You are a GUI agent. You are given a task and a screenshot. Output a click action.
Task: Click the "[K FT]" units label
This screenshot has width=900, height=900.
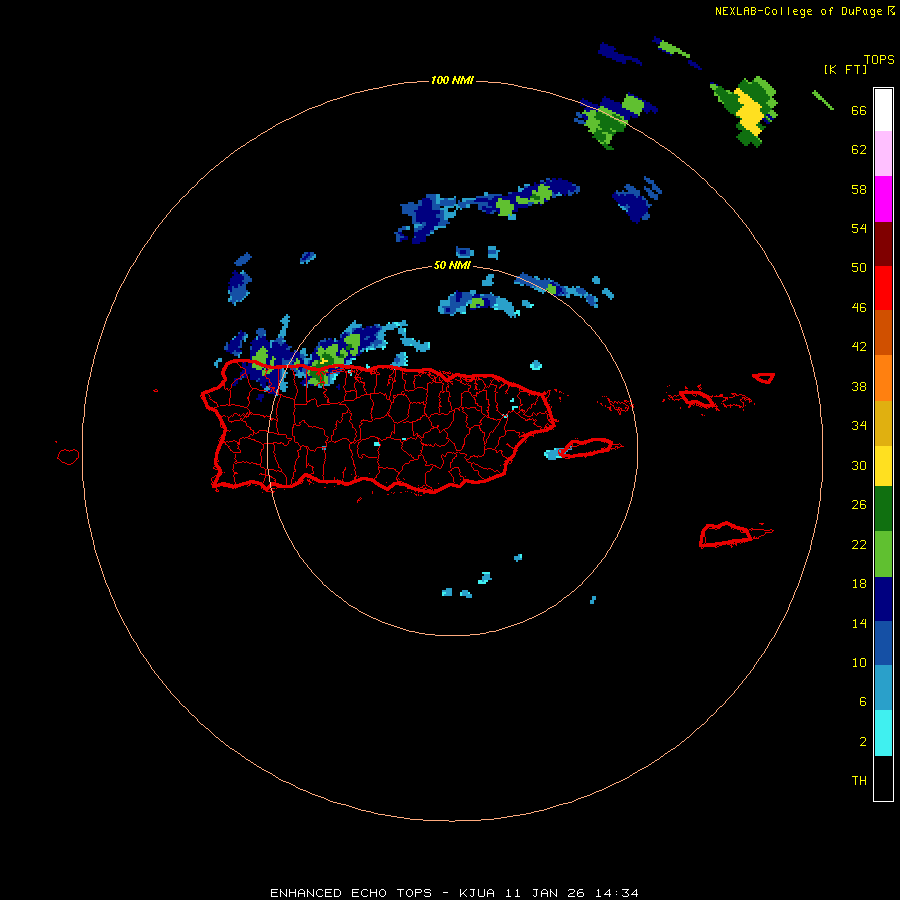(845, 69)
